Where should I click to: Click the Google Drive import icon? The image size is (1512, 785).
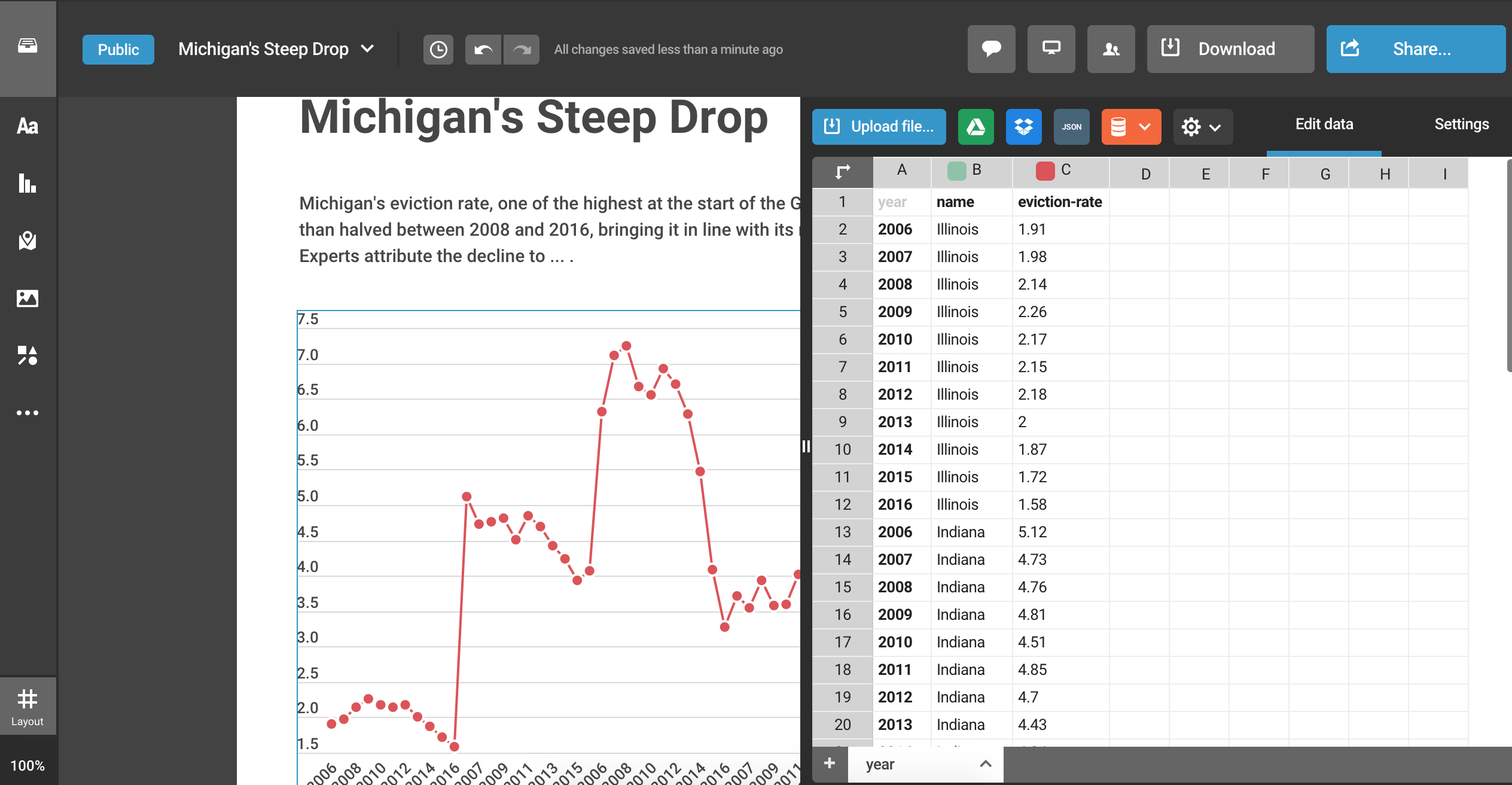pyautogui.click(x=976, y=127)
